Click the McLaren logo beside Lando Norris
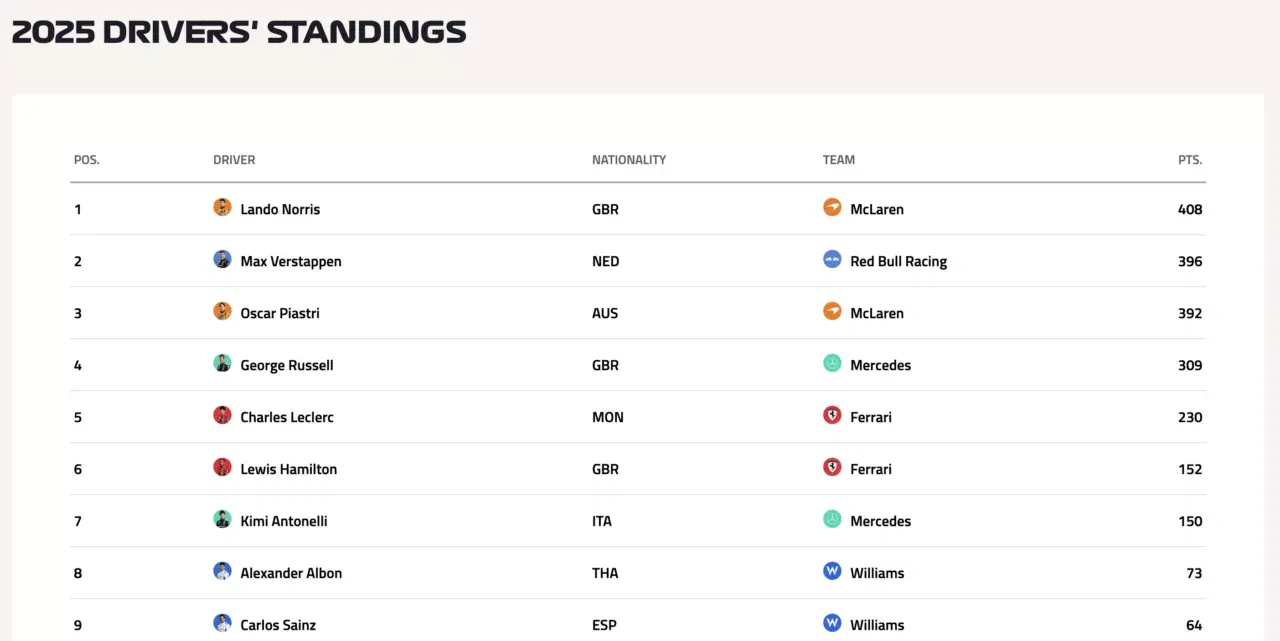This screenshot has width=1280, height=641. [832, 208]
